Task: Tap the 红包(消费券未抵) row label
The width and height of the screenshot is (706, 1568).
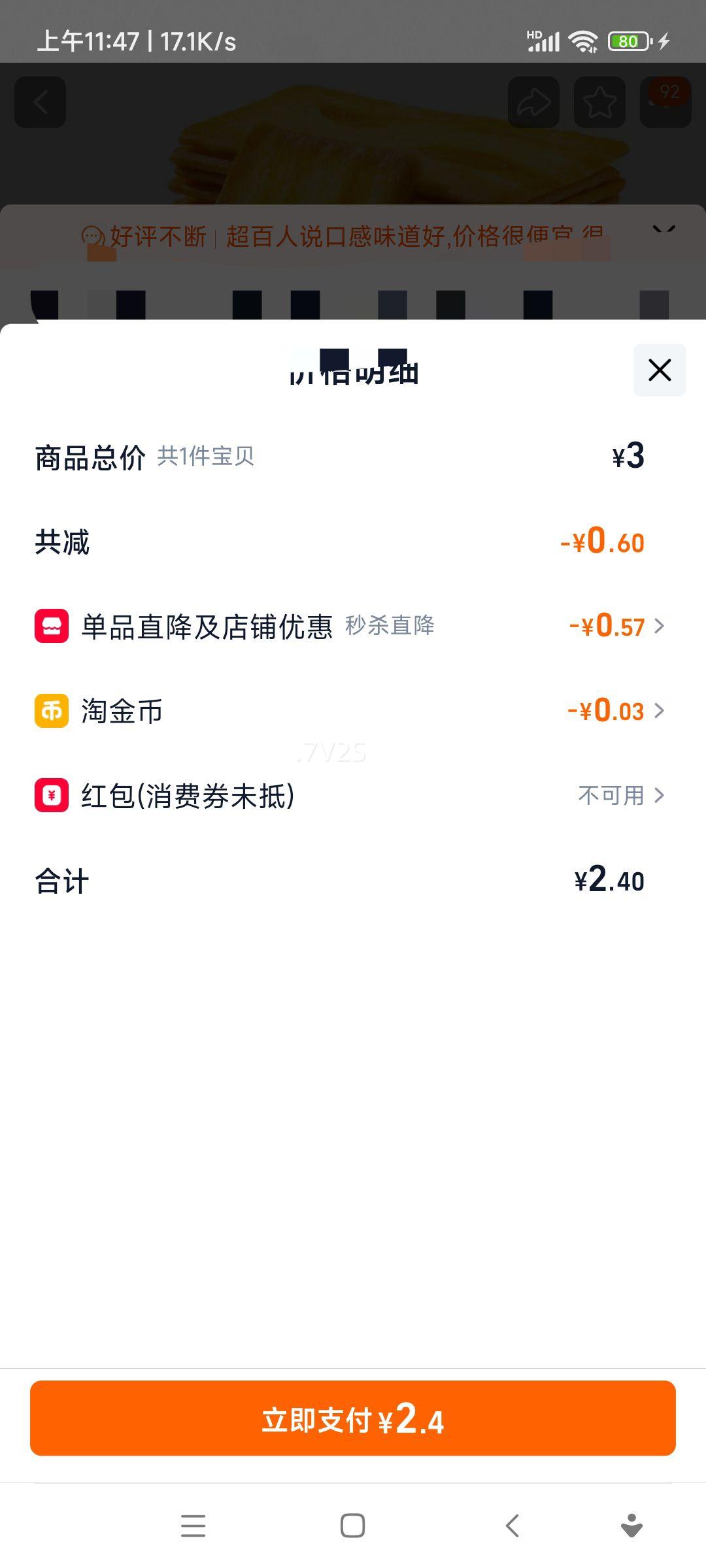Action: 188,796
